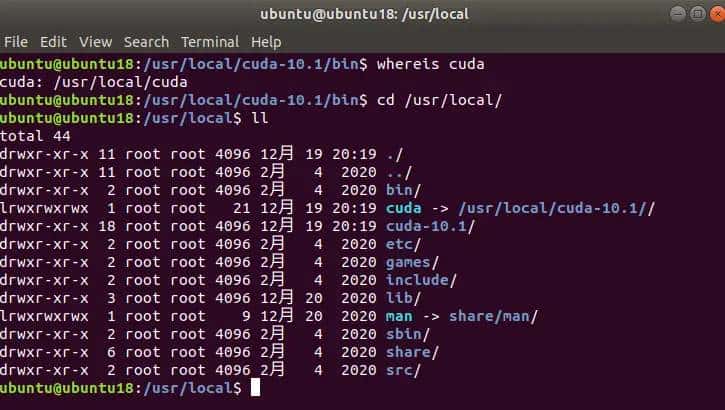Screen dimensions: 725x410
Task: Click the 'whereis cuda' command text
Action: point(430,64)
